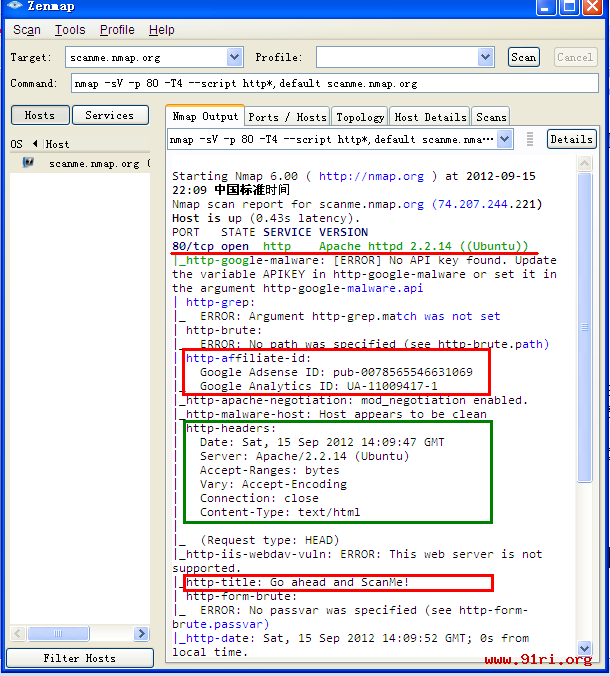Click 'Content-Type: text/html' header line

click(280, 512)
